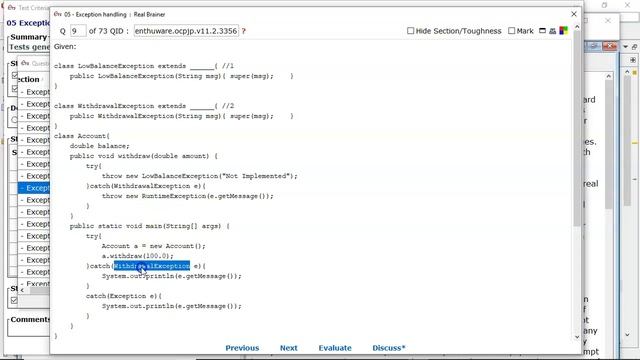640x360 pixels.
Task: Click the red question mark next to QID
Action: 244,31
